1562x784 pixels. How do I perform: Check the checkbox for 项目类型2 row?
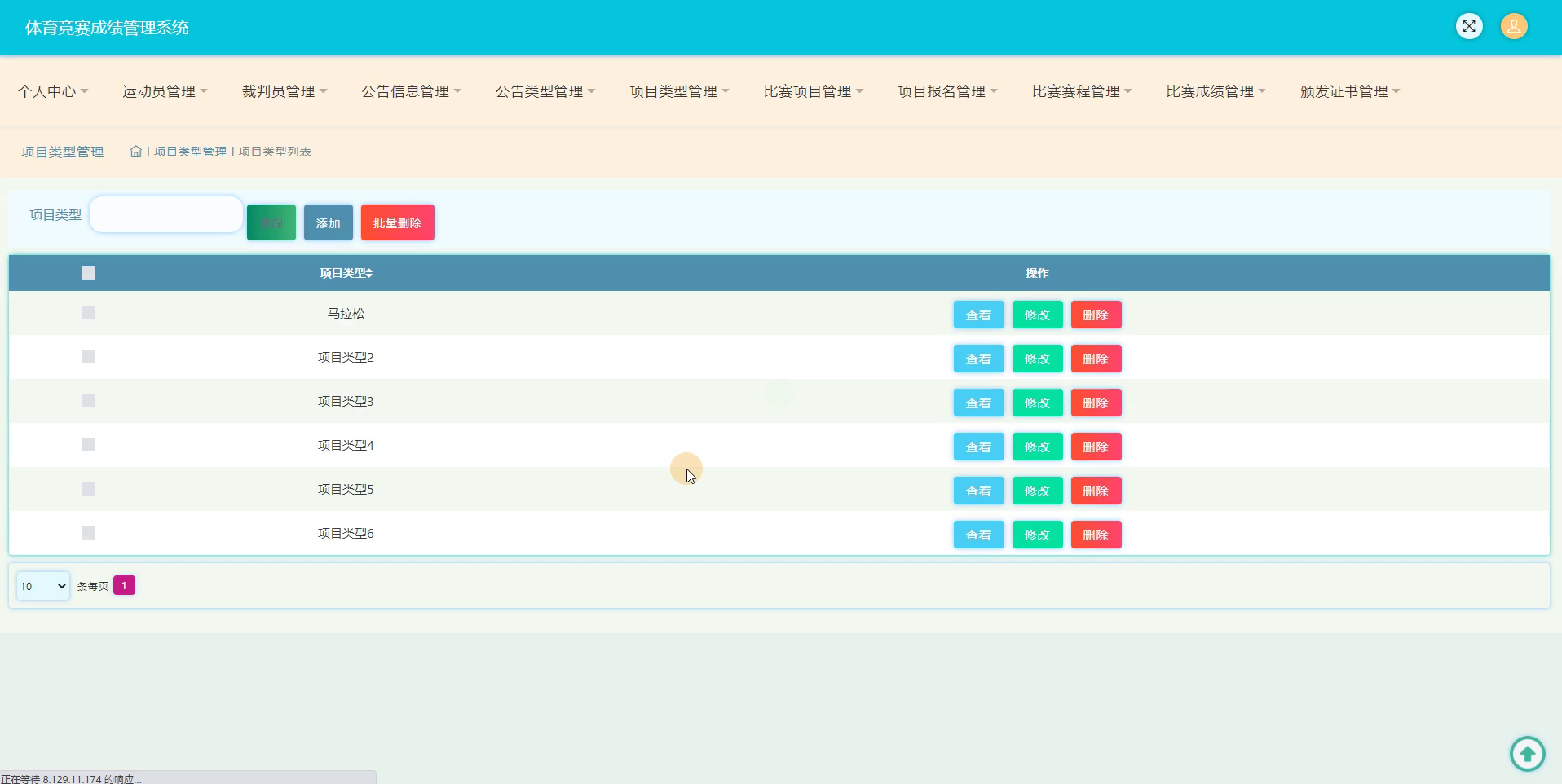[88, 357]
